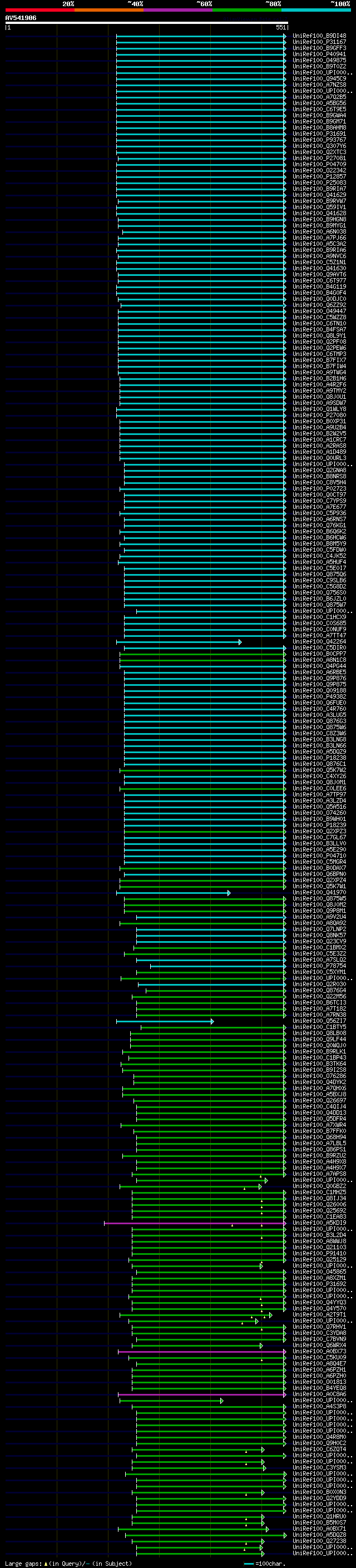Open hit UniRef100_P31167

click(x=319, y=42)
